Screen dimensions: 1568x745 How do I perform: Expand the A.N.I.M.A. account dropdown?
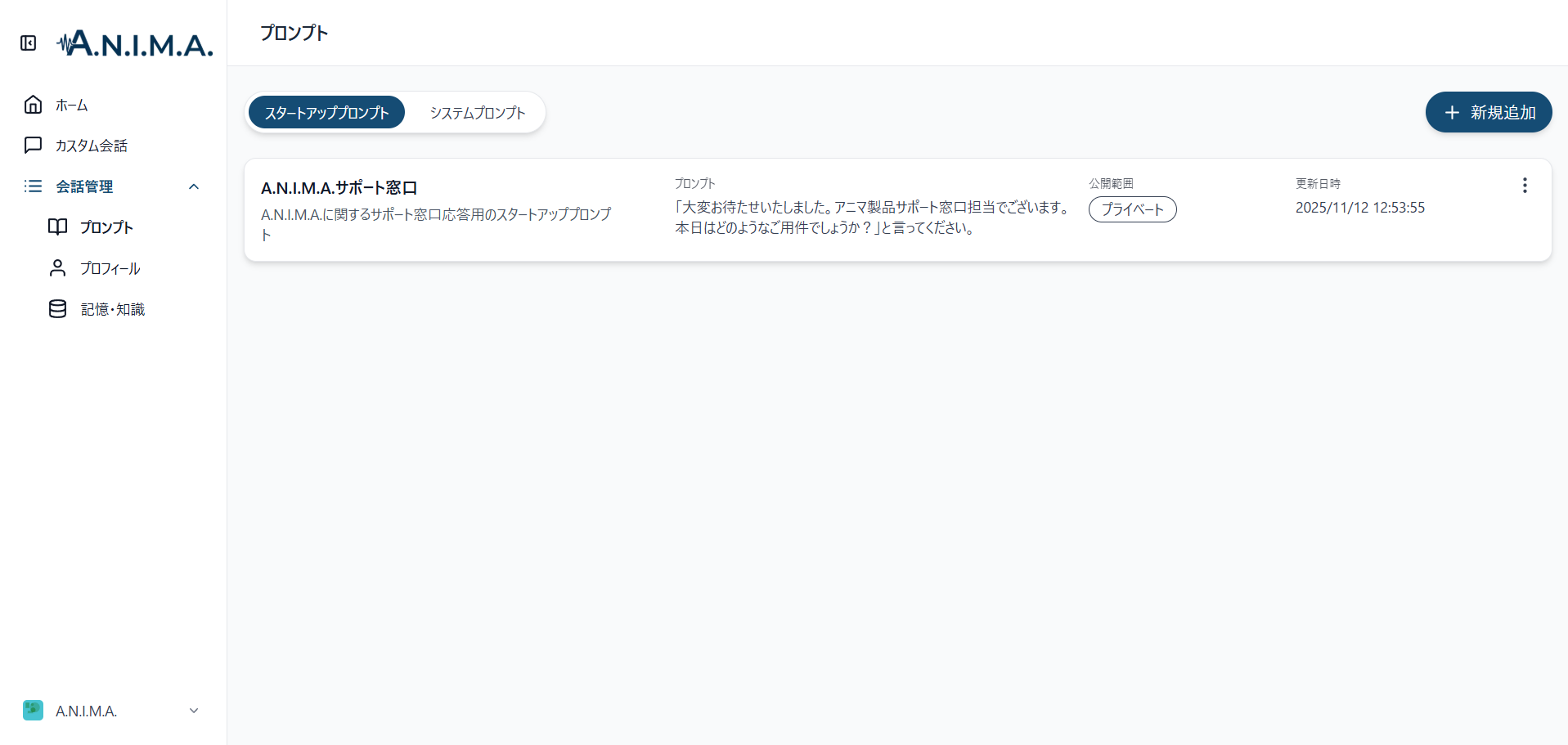point(193,710)
